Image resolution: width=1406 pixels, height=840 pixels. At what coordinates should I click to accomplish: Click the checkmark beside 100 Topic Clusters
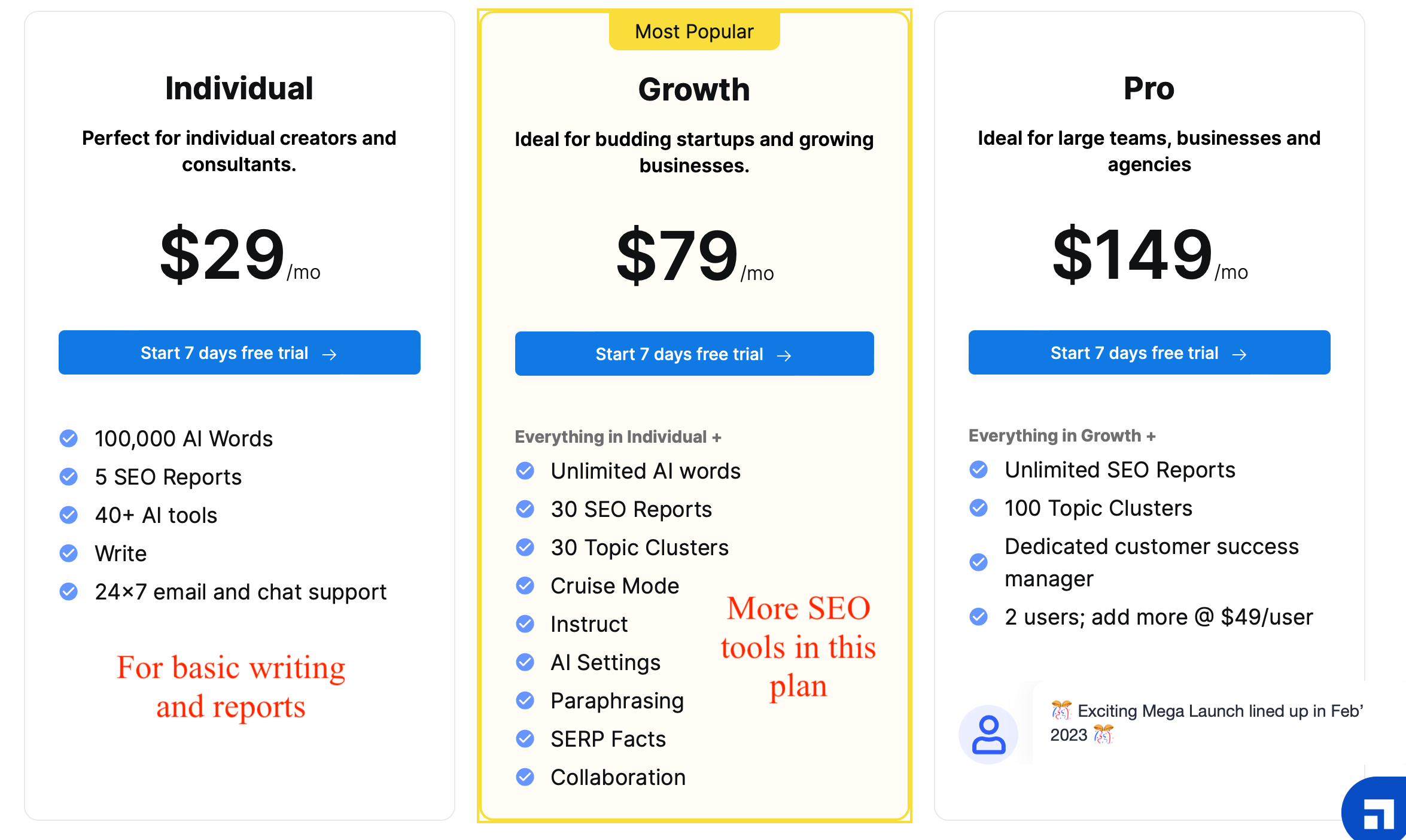coord(979,508)
